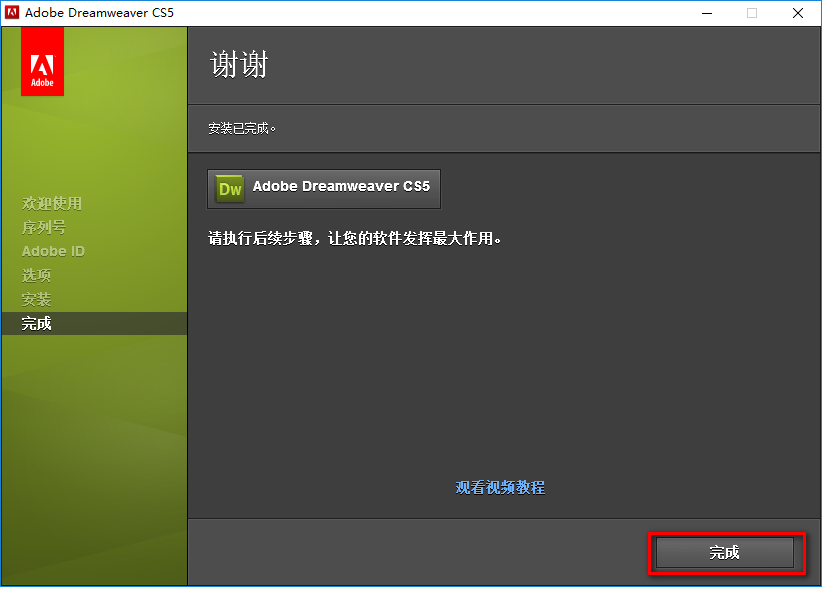
Task: Click the 请执行后续步骤 instruction text
Action: point(353,239)
